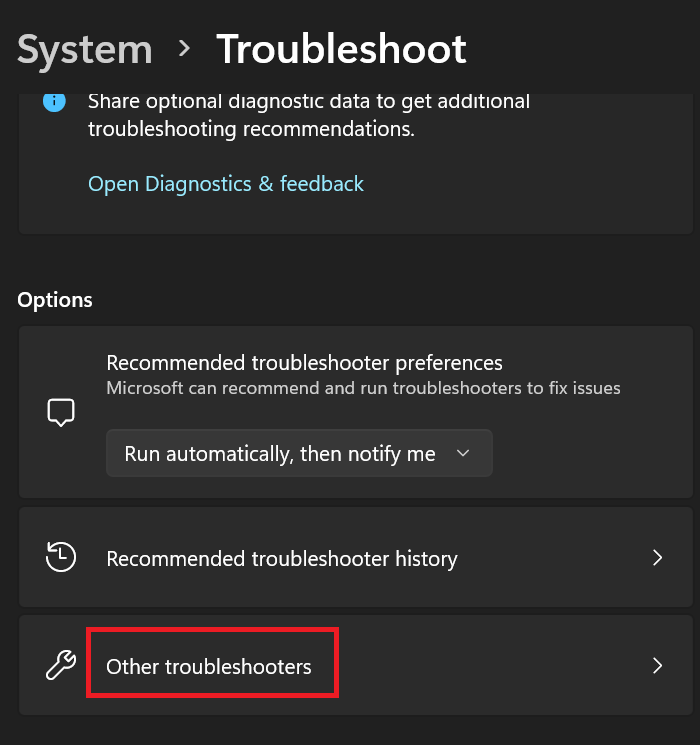Open the "Run automatically, then notify me" dropdown

[299, 453]
